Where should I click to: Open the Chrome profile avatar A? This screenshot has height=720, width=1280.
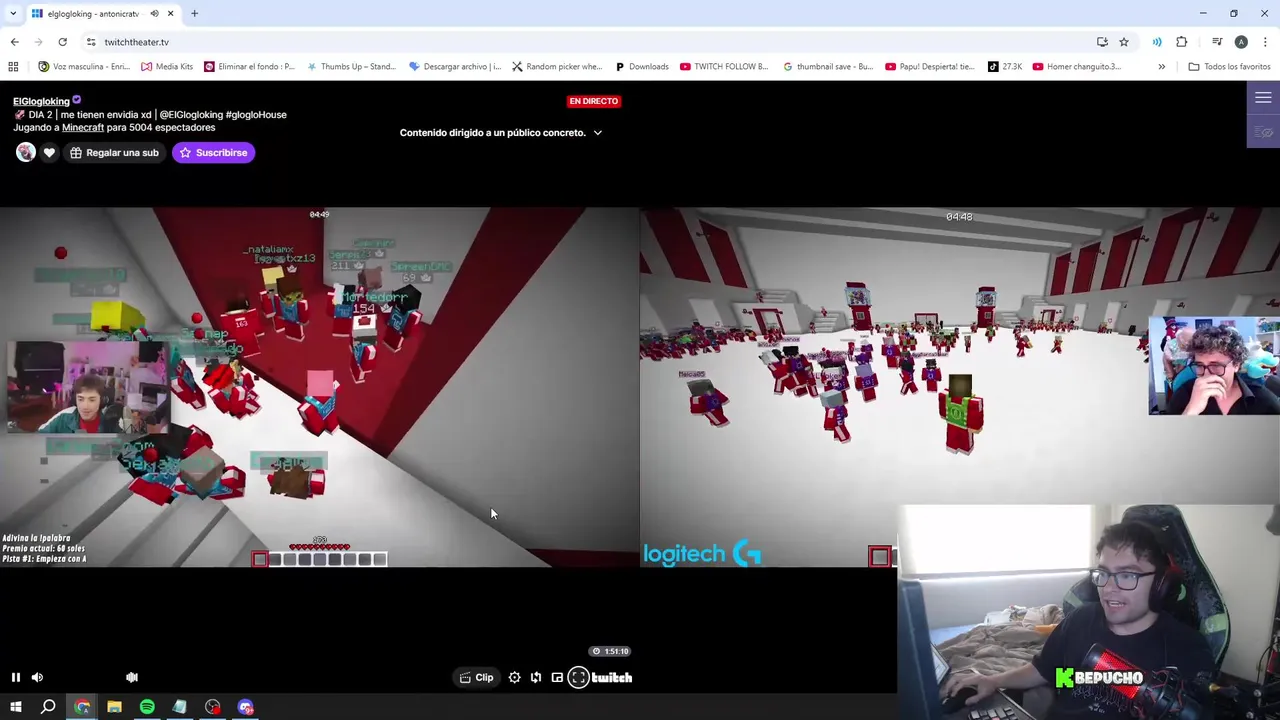pos(1241,42)
